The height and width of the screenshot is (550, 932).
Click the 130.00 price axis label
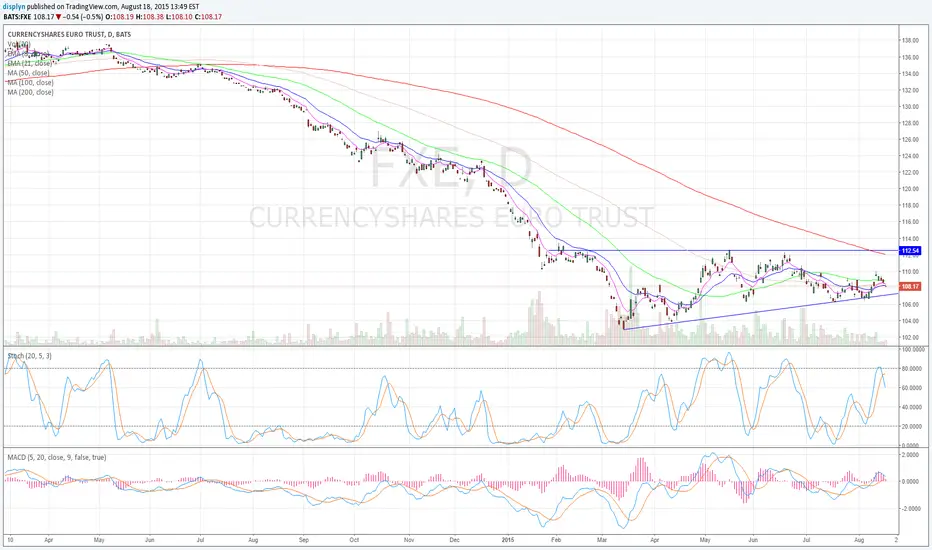(x=911, y=107)
